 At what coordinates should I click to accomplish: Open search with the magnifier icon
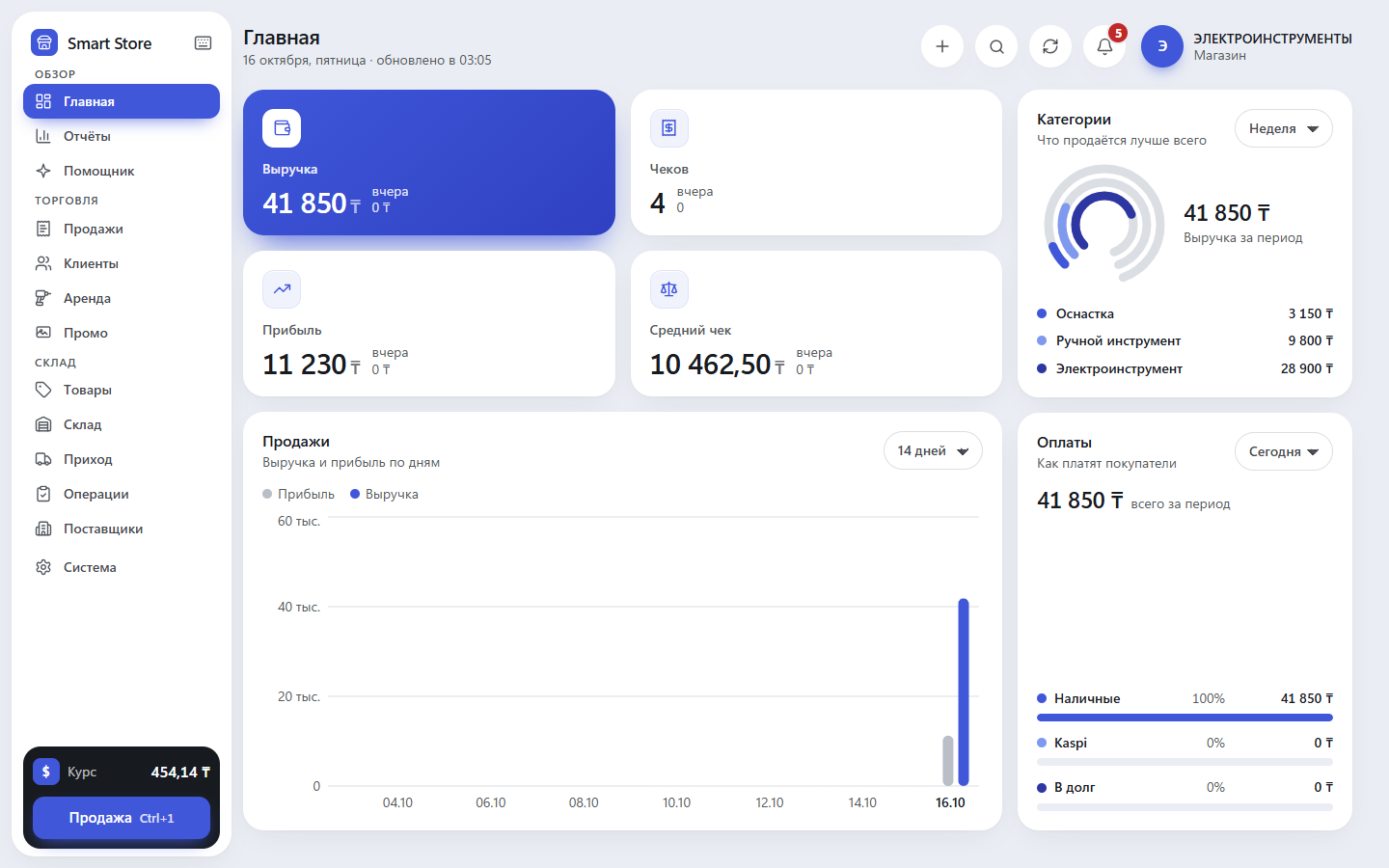click(x=996, y=46)
